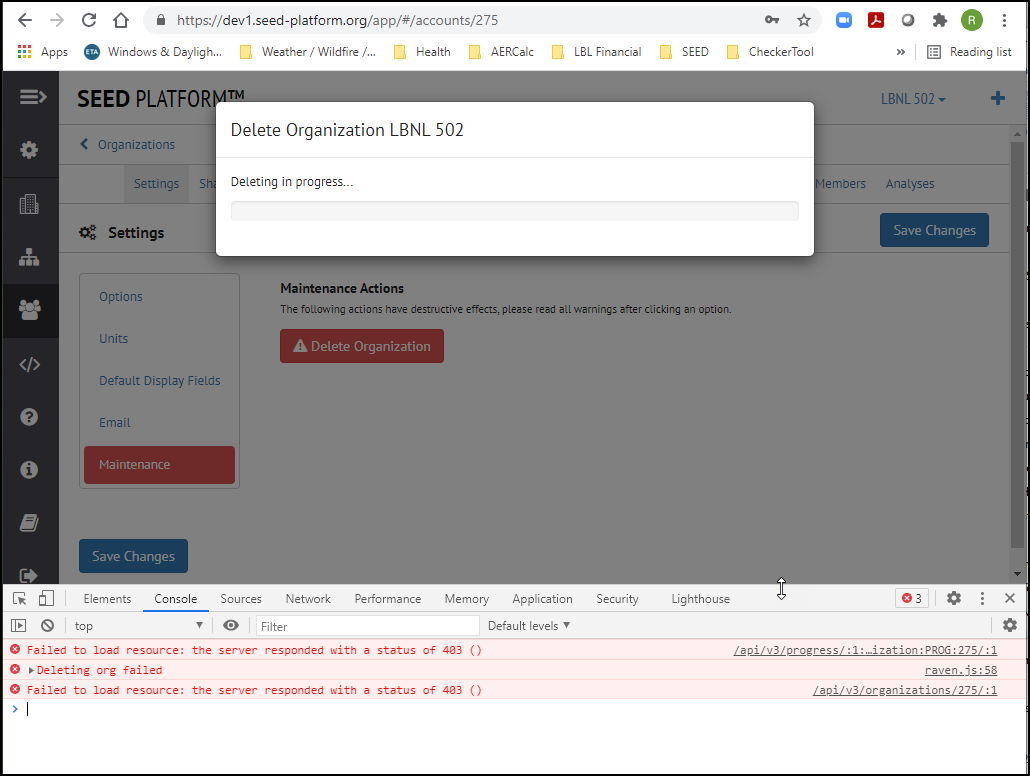Toggle the device emulation icon in DevTools
The height and width of the screenshot is (776, 1030).
click(x=45, y=597)
